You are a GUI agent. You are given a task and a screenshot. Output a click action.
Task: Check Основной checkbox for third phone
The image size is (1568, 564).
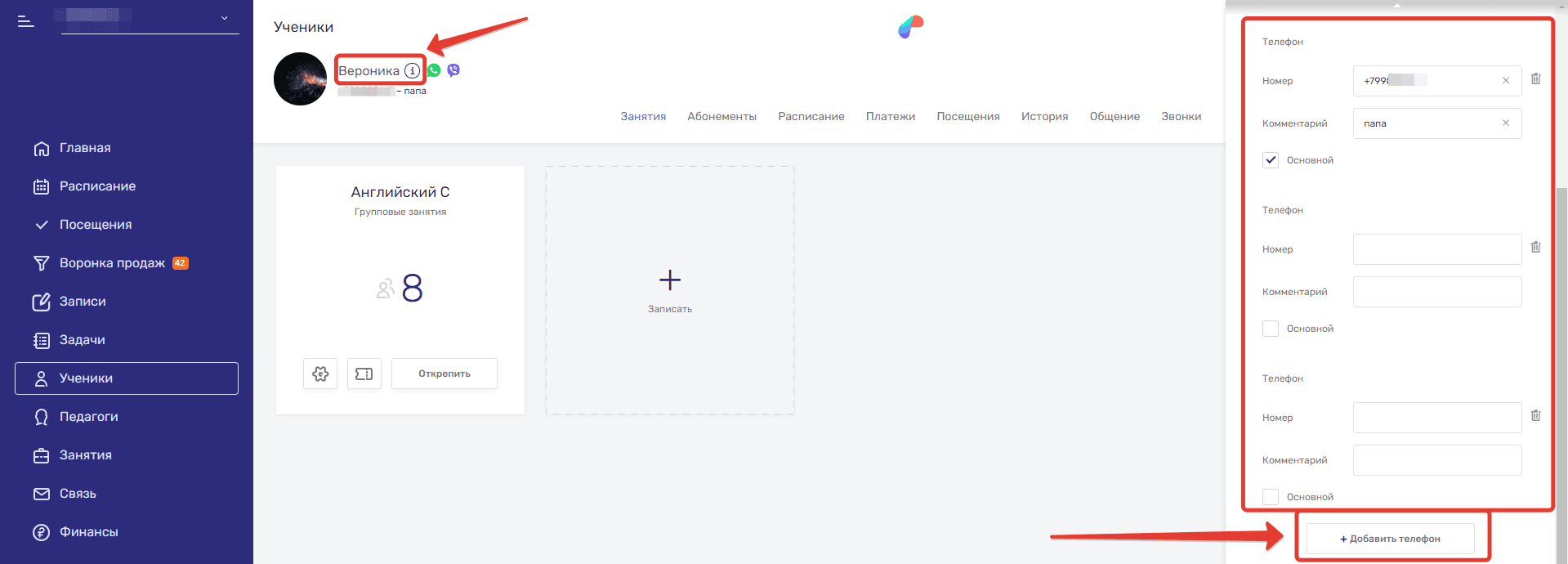tap(1271, 497)
